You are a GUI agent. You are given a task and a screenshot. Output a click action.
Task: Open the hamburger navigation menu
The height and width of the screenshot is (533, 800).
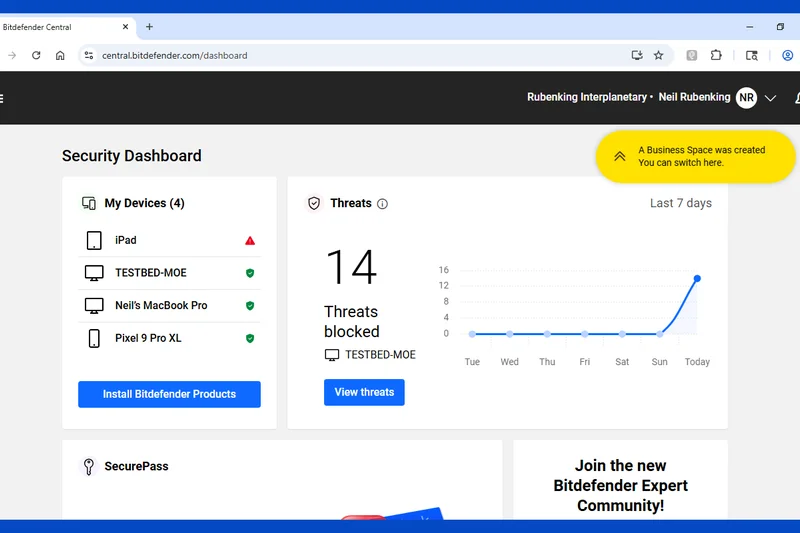coord(2,98)
